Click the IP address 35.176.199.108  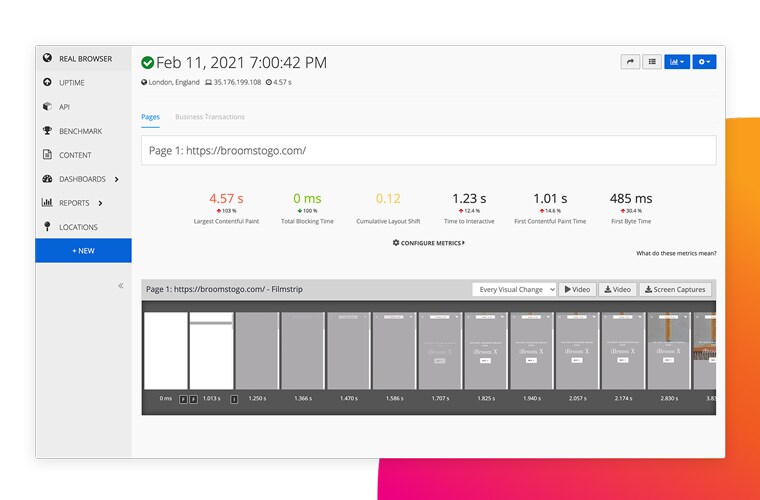pos(238,82)
